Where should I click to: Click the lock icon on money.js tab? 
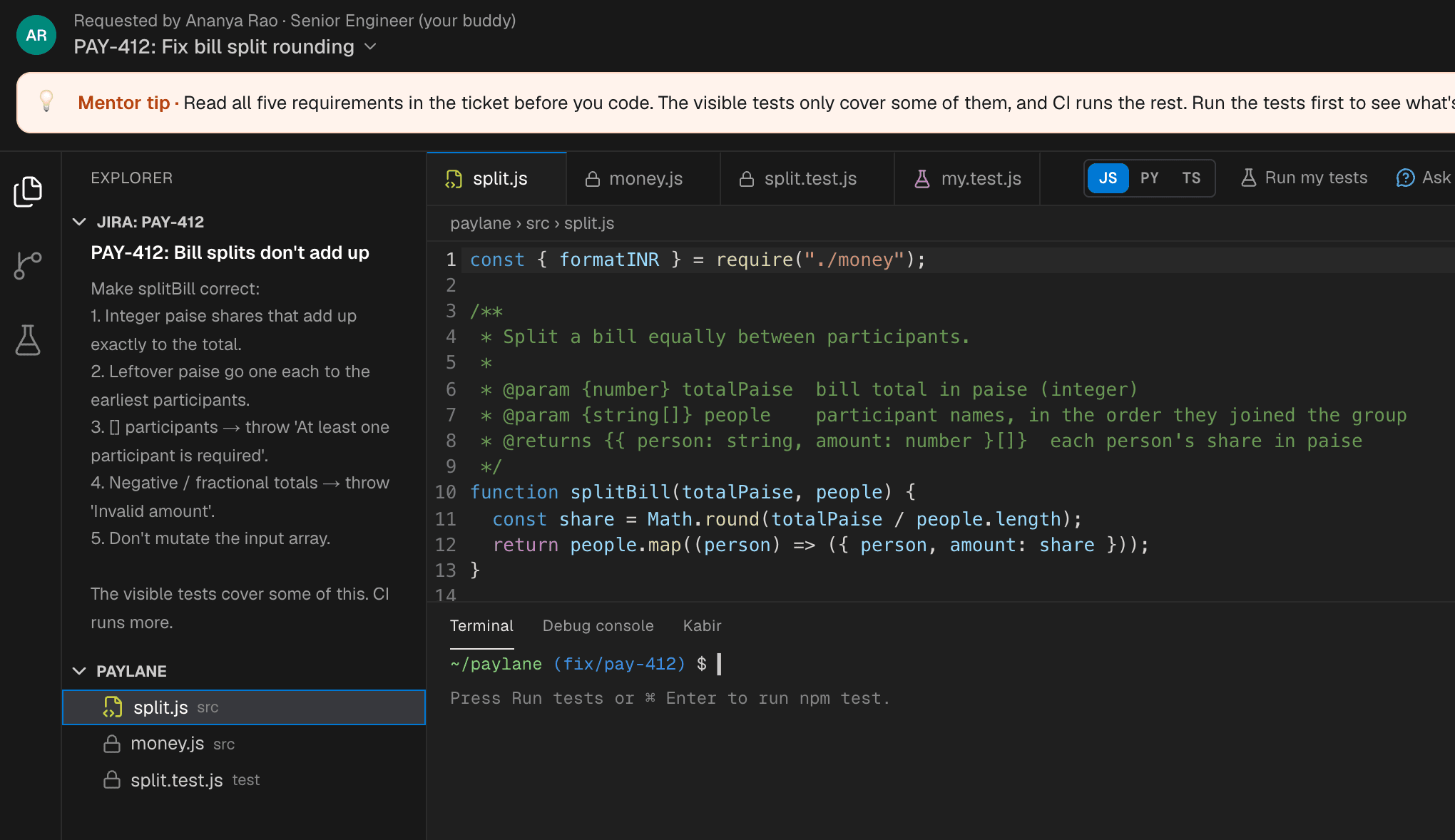click(x=592, y=179)
